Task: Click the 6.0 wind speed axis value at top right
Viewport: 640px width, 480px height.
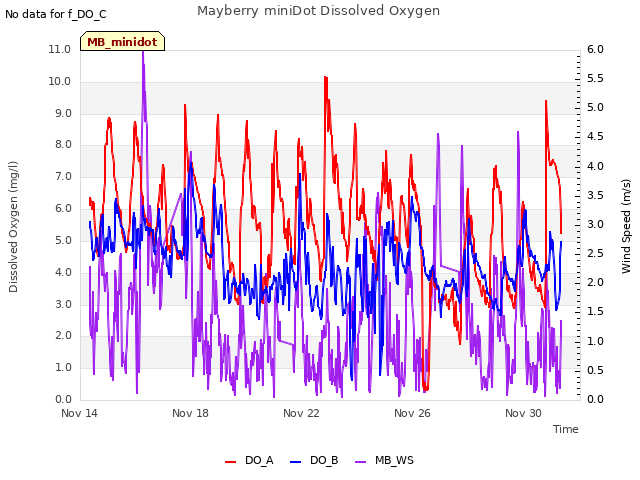Action: click(596, 49)
